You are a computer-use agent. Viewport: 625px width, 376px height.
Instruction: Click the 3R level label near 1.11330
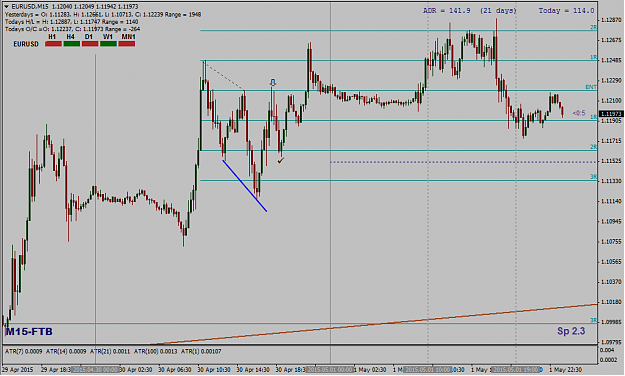tap(594, 177)
